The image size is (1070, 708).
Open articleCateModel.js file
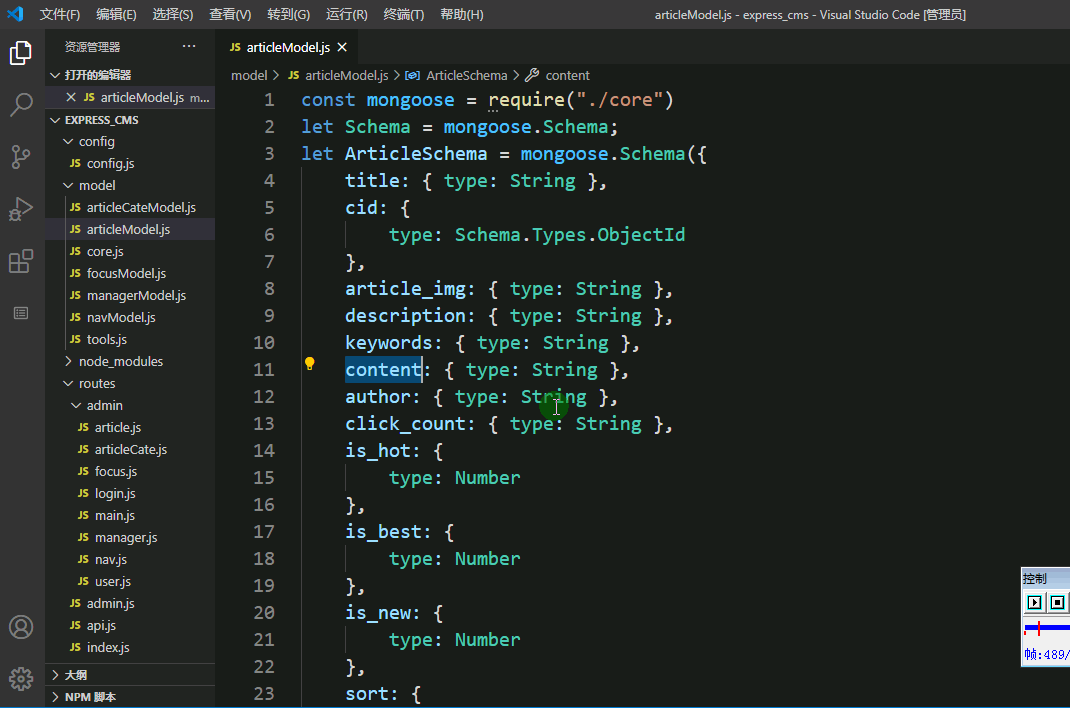(130, 207)
